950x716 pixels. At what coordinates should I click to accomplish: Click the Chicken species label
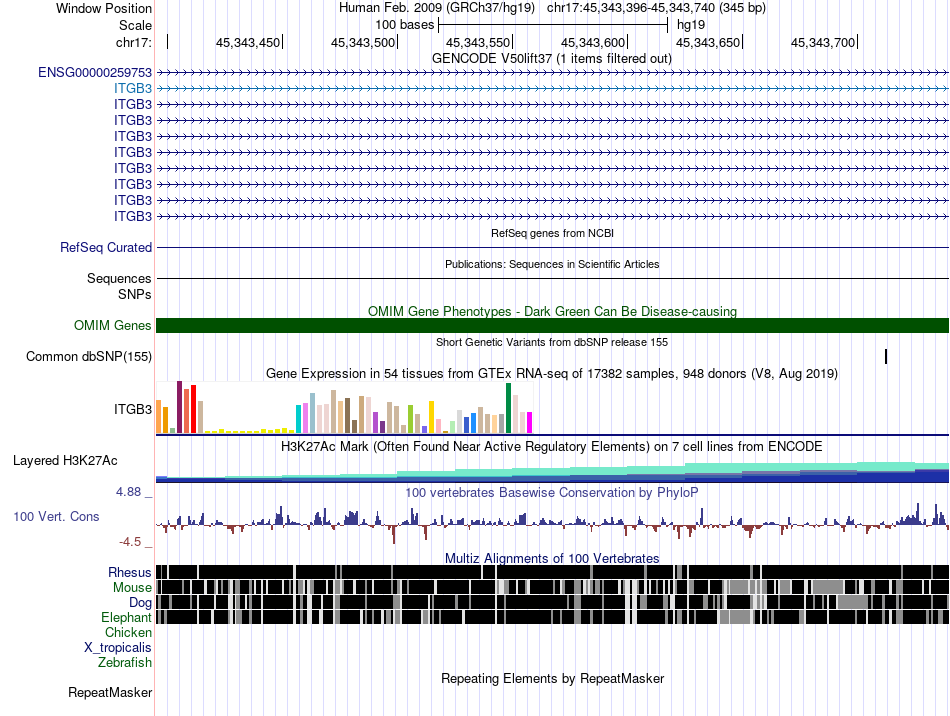point(128,632)
